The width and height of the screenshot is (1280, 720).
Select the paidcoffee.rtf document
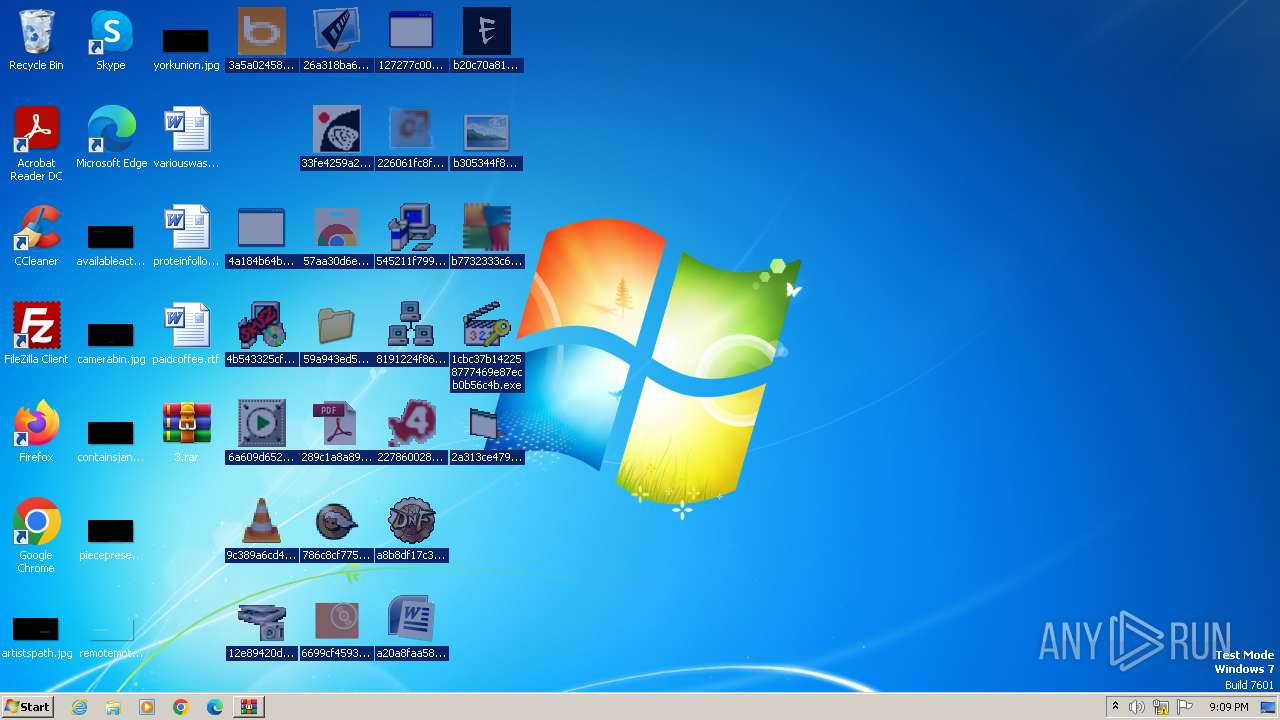(x=186, y=326)
